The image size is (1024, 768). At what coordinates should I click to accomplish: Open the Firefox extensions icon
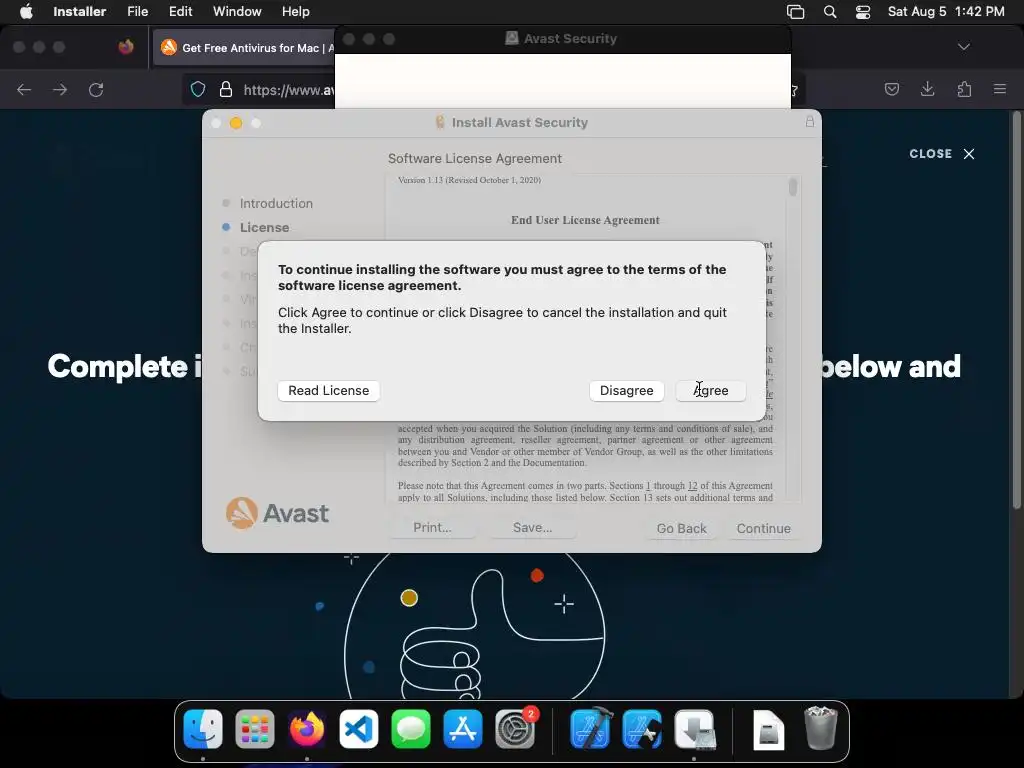click(964, 89)
